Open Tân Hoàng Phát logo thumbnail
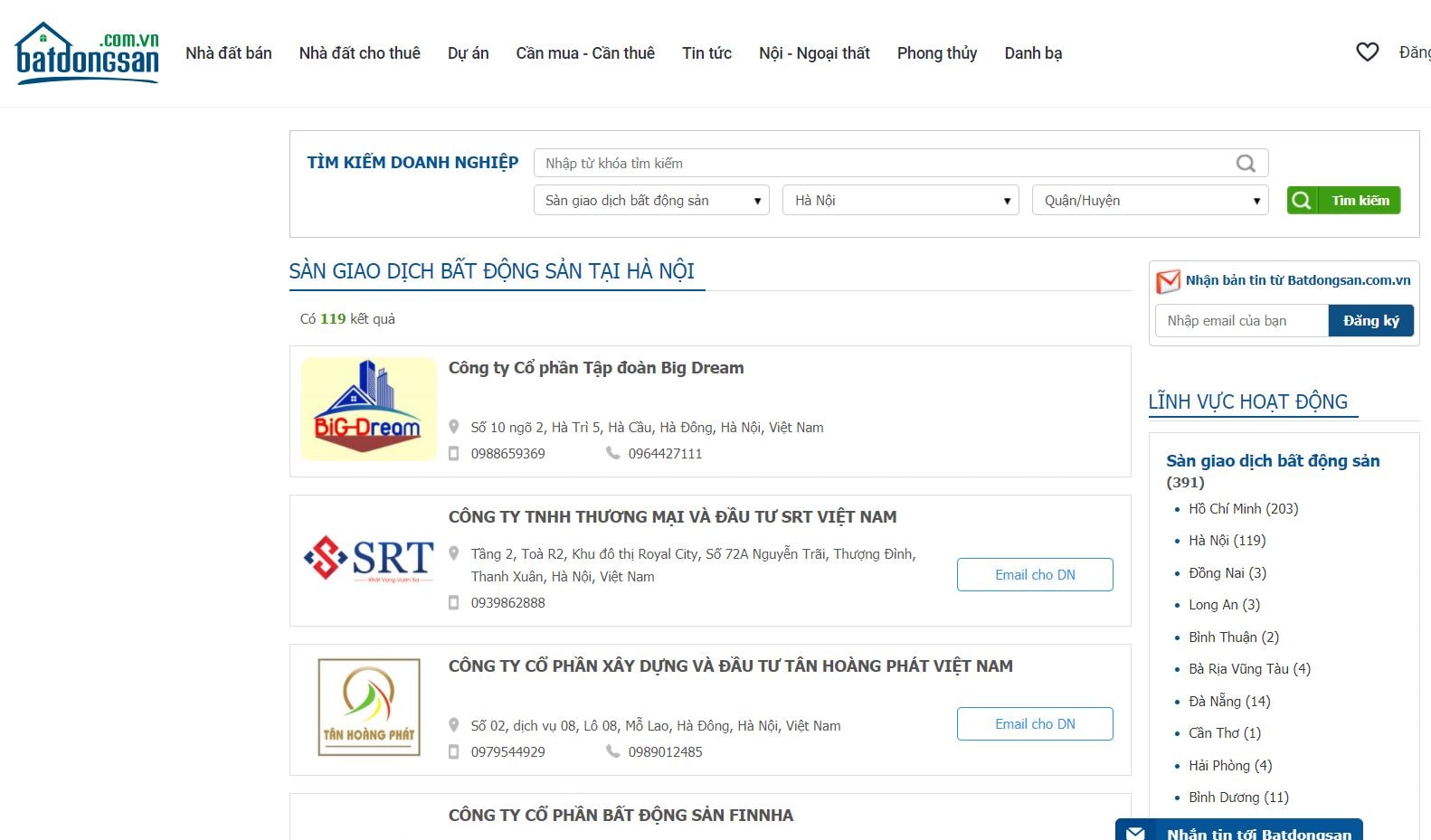The width and height of the screenshot is (1431, 840). click(x=369, y=707)
